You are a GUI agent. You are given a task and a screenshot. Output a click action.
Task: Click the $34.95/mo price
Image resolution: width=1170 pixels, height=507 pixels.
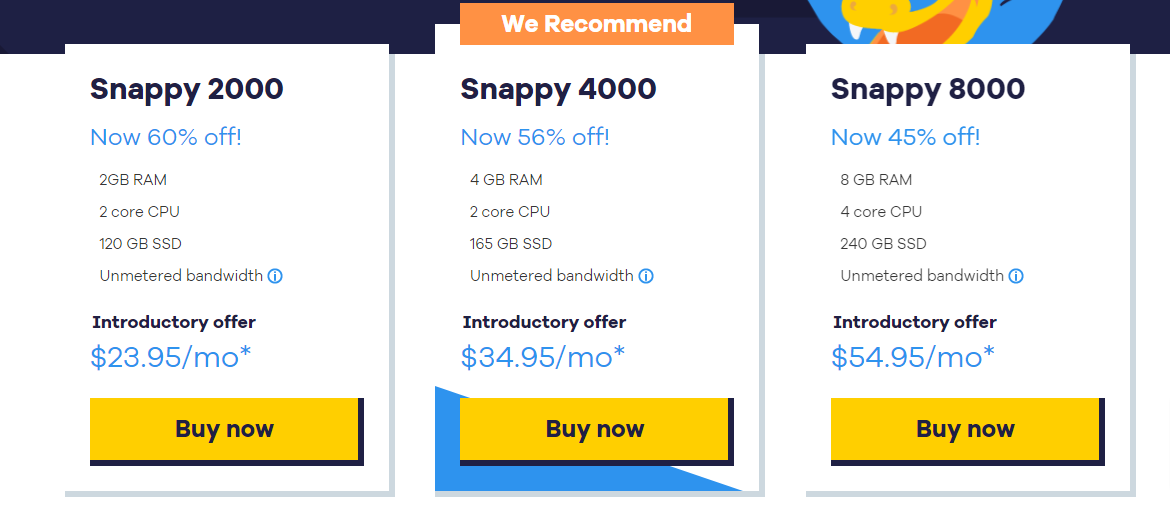coord(542,358)
